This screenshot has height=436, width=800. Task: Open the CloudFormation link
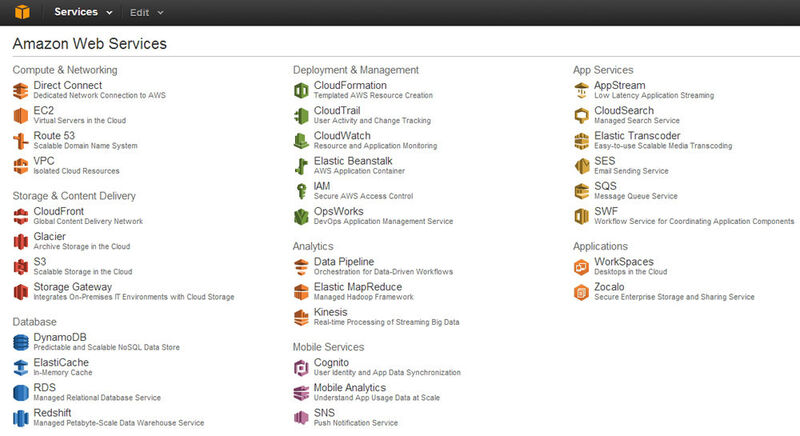click(x=350, y=85)
